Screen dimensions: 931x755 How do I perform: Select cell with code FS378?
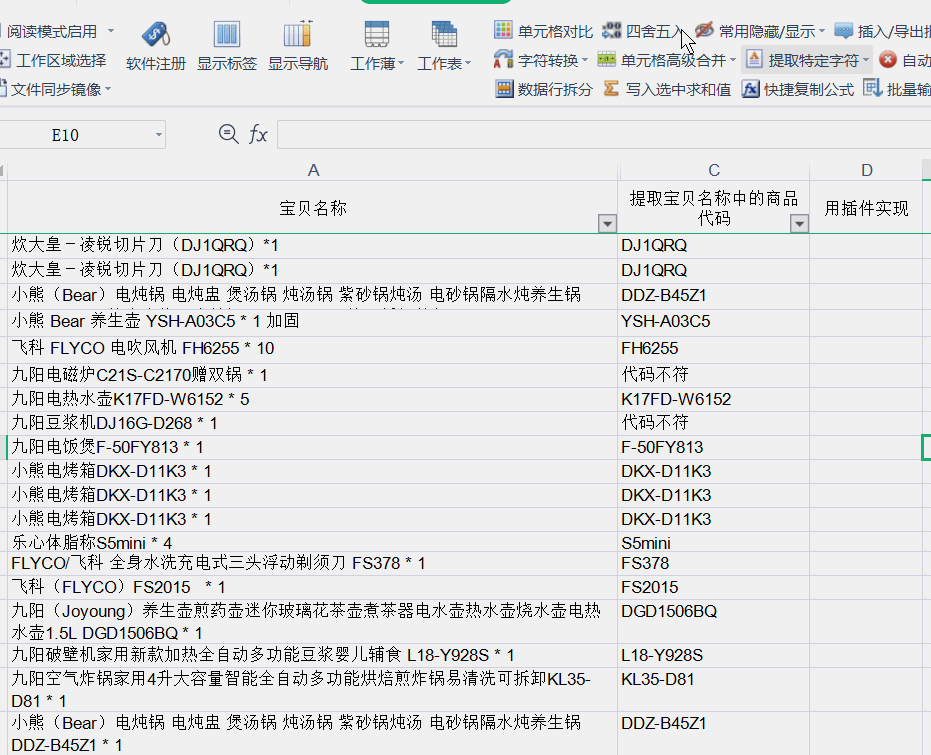(x=714, y=564)
